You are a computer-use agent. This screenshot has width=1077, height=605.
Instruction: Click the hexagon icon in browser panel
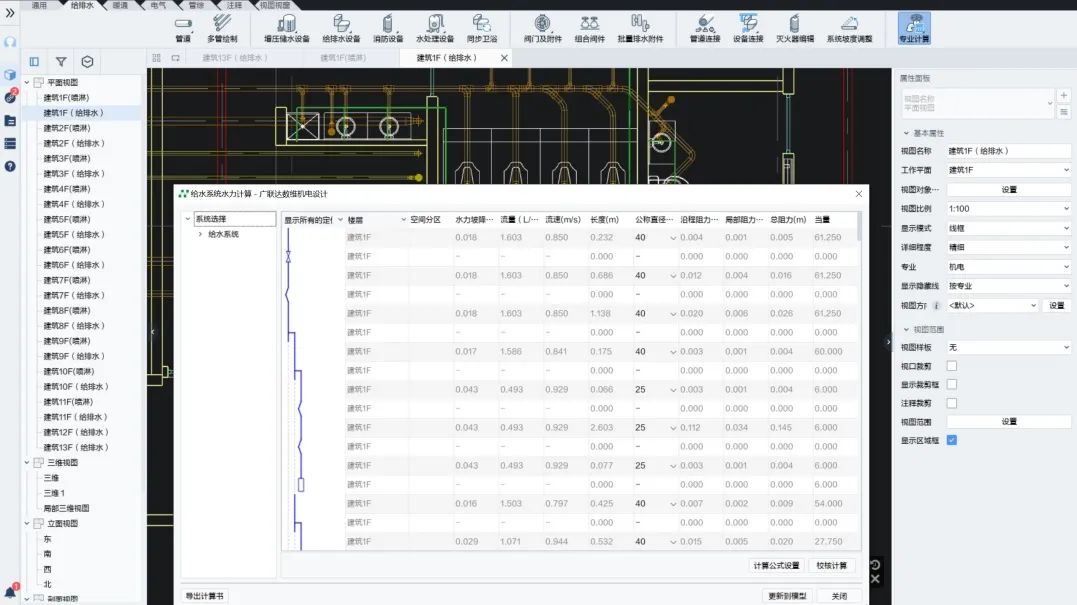pos(87,62)
